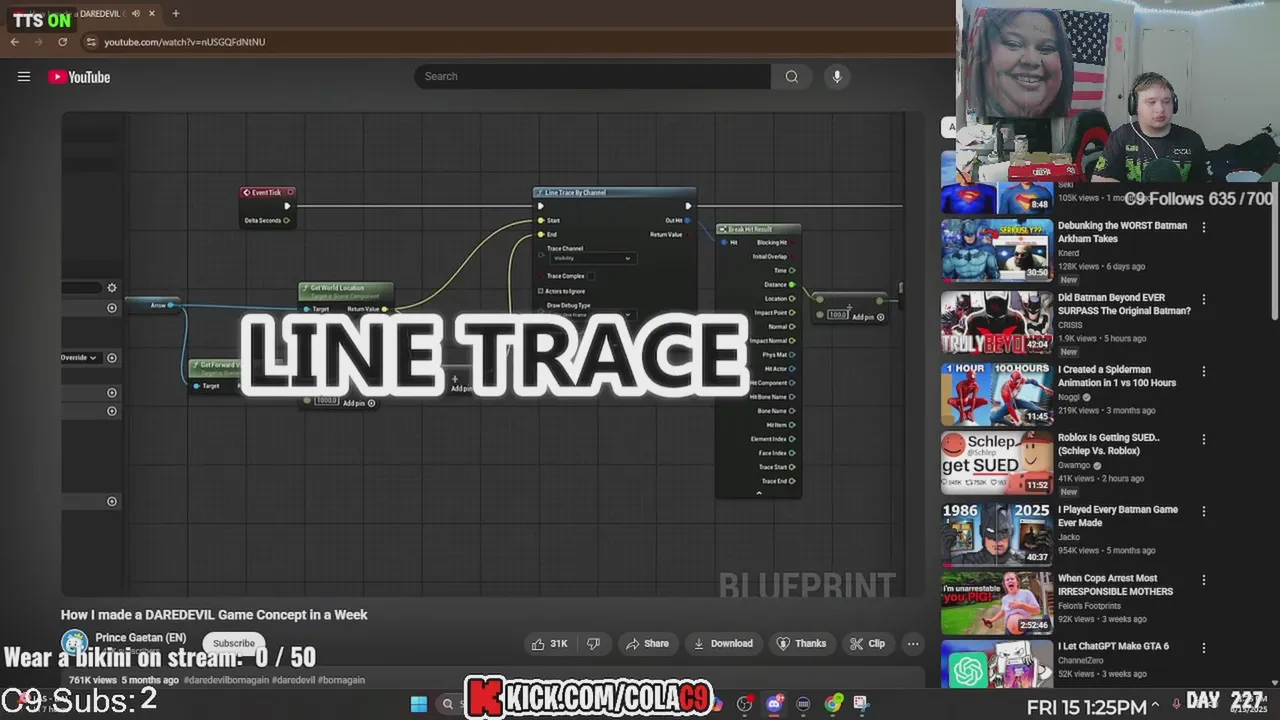Show hidden system tray icons
This screenshot has width=1280, height=720.
tap(1155, 704)
